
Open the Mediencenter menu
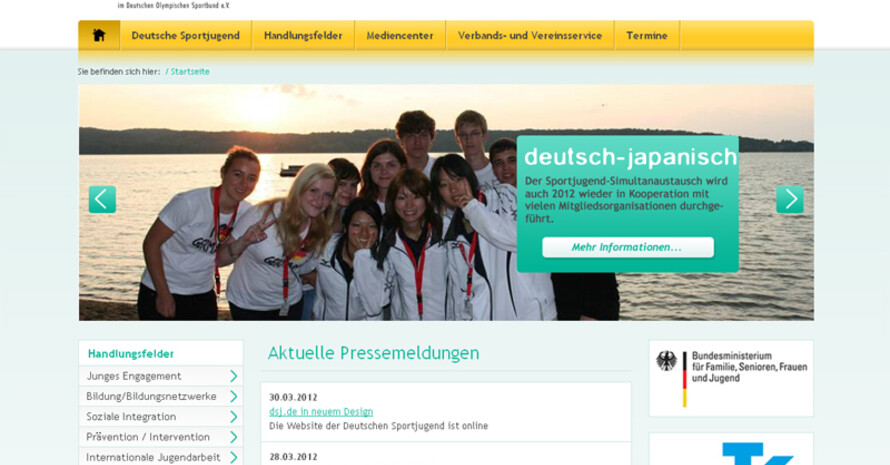coord(400,35)
